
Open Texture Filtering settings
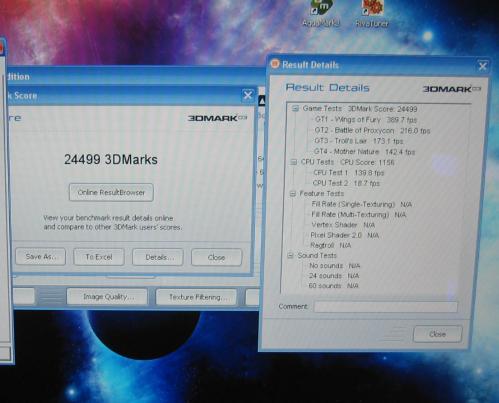(x=196, y=297)
